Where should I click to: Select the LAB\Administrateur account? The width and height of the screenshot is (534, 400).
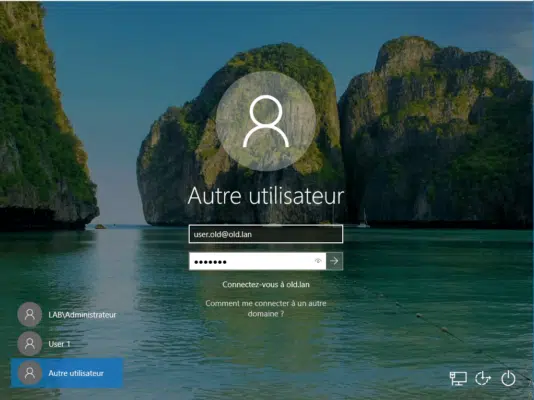[67, 315]
